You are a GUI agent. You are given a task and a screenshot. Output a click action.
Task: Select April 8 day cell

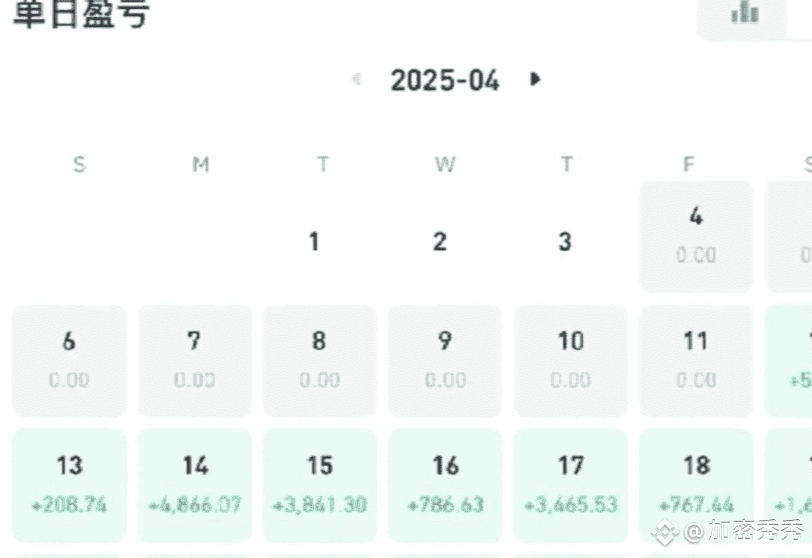pos(320,361)
